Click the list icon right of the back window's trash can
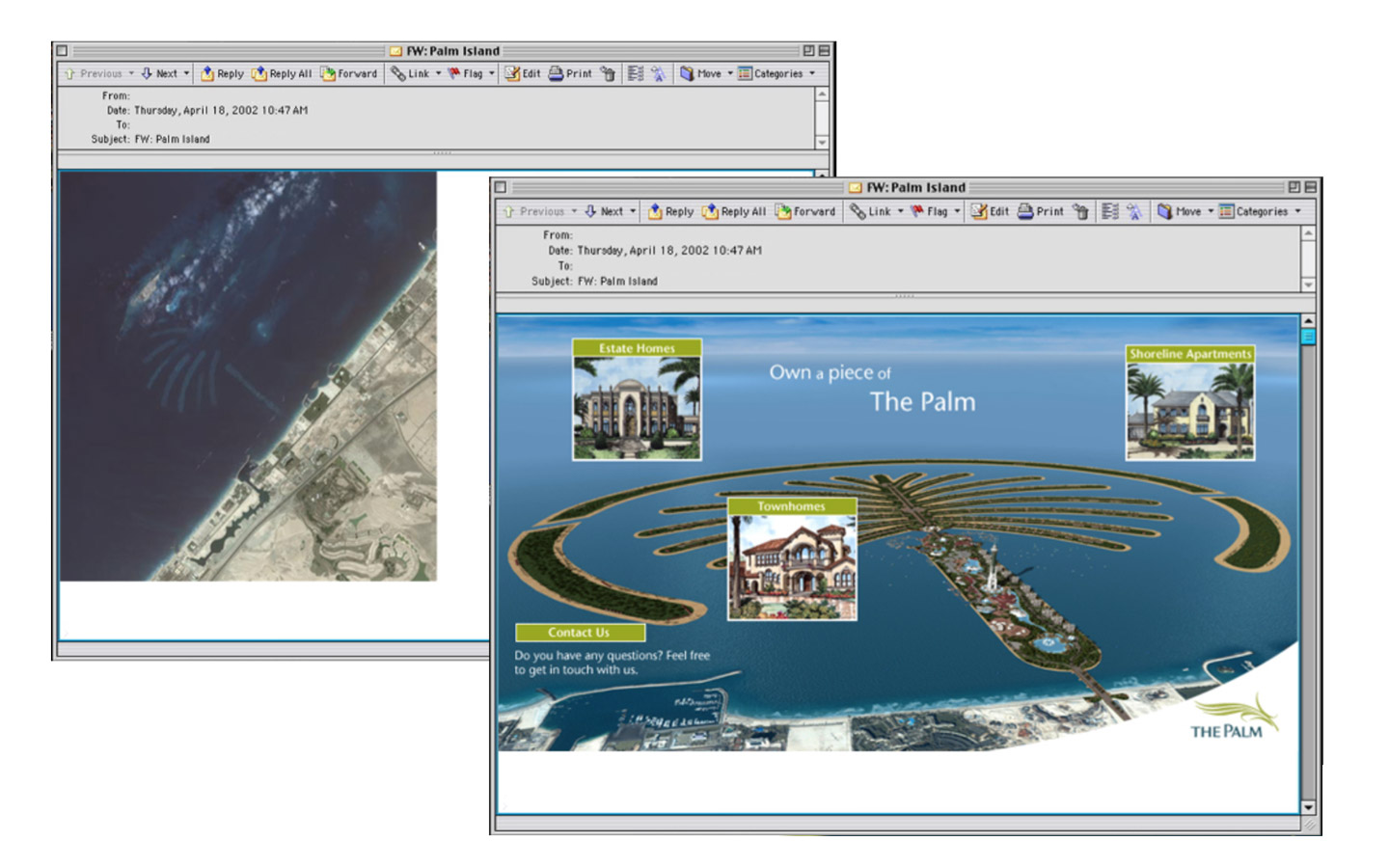 click(x=635, y=73)
